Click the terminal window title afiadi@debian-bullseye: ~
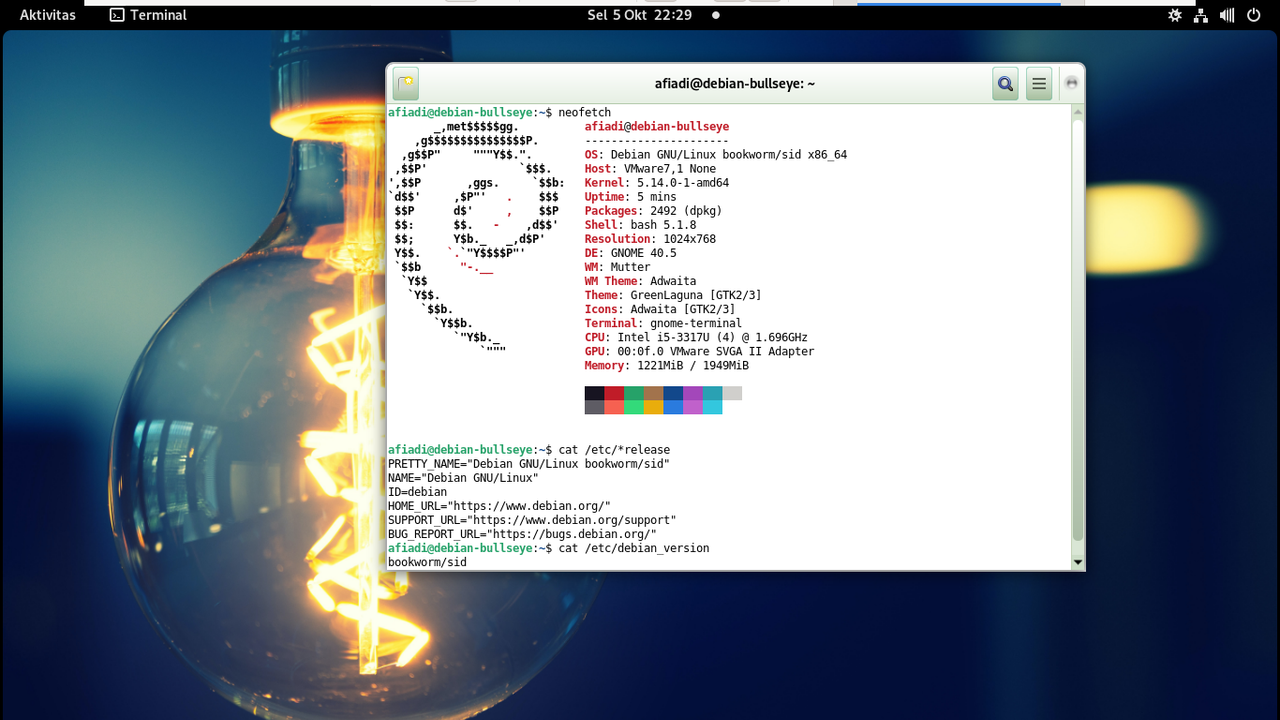Screen dimensions: 1280x720 [x=735, y=84]
